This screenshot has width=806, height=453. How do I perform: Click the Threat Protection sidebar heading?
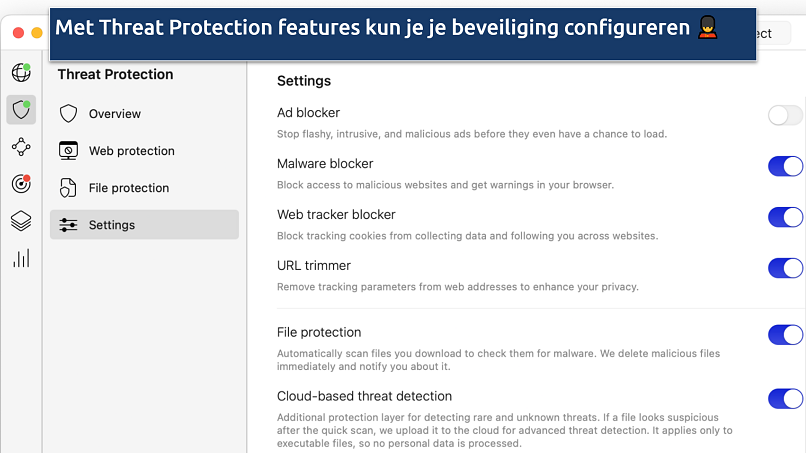(115, 74)
